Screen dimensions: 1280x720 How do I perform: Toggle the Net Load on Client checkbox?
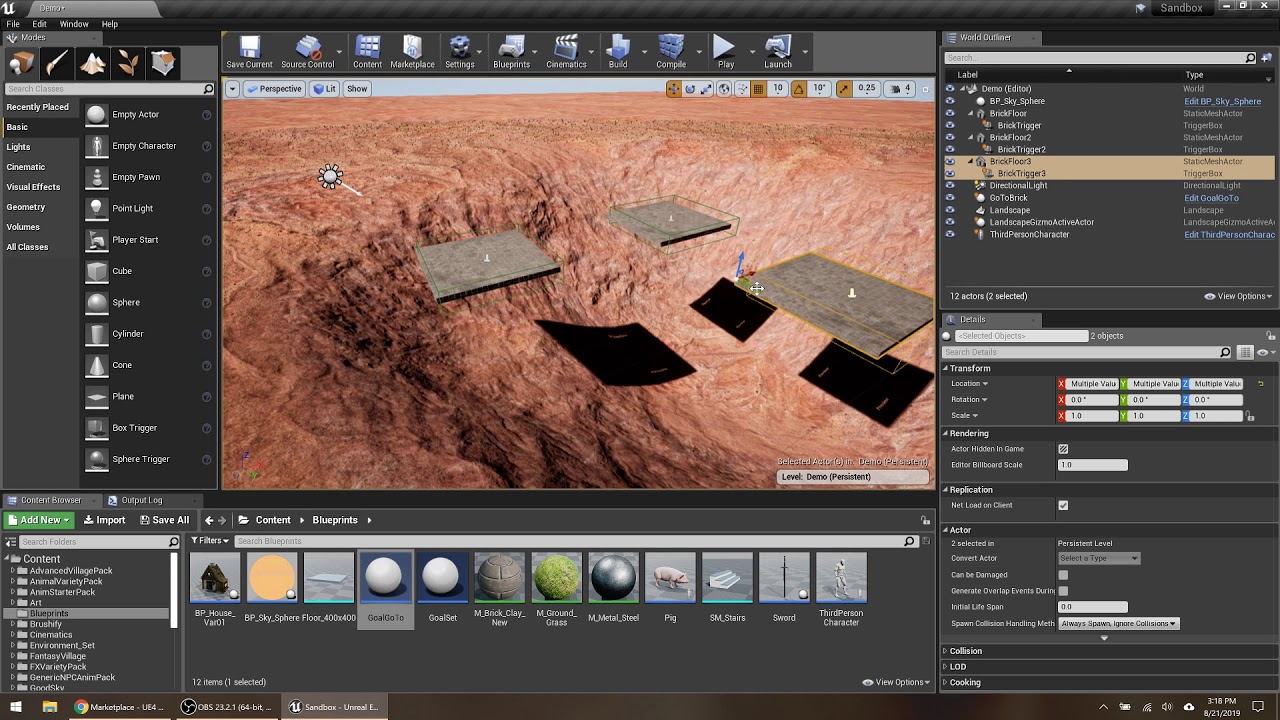click(x=1063, y=505)
